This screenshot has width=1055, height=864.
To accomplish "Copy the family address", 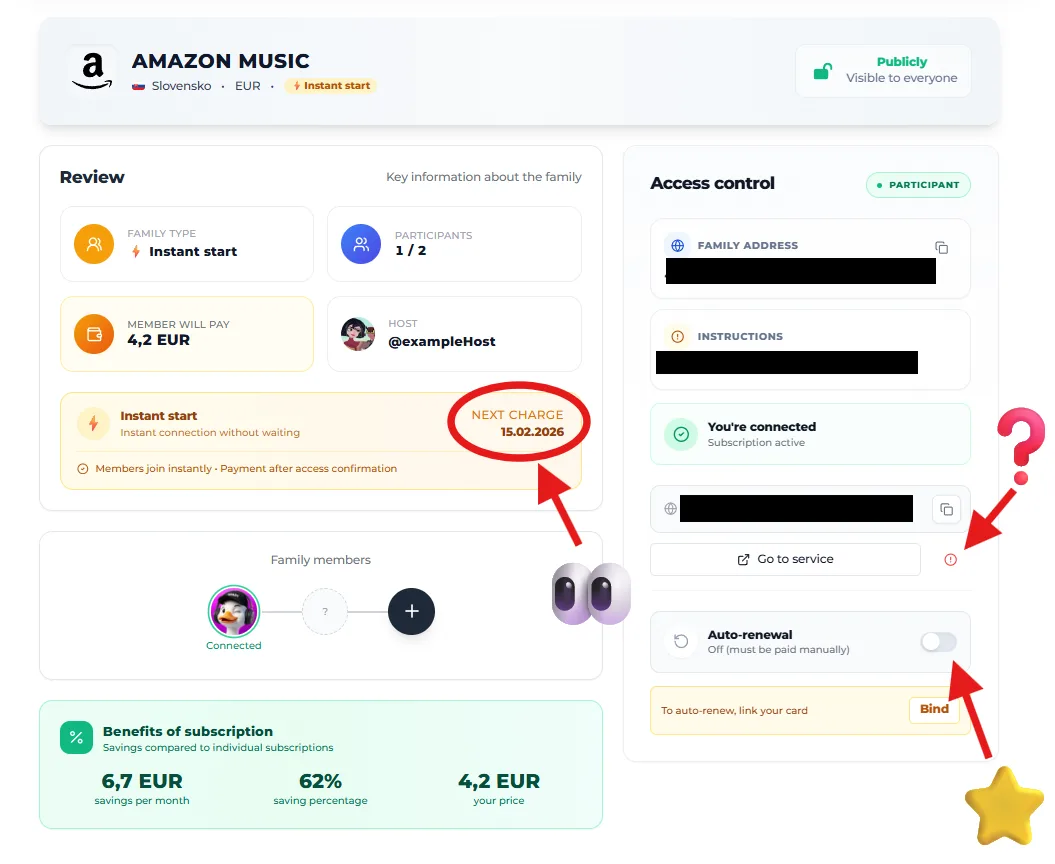I will point(941,247).
